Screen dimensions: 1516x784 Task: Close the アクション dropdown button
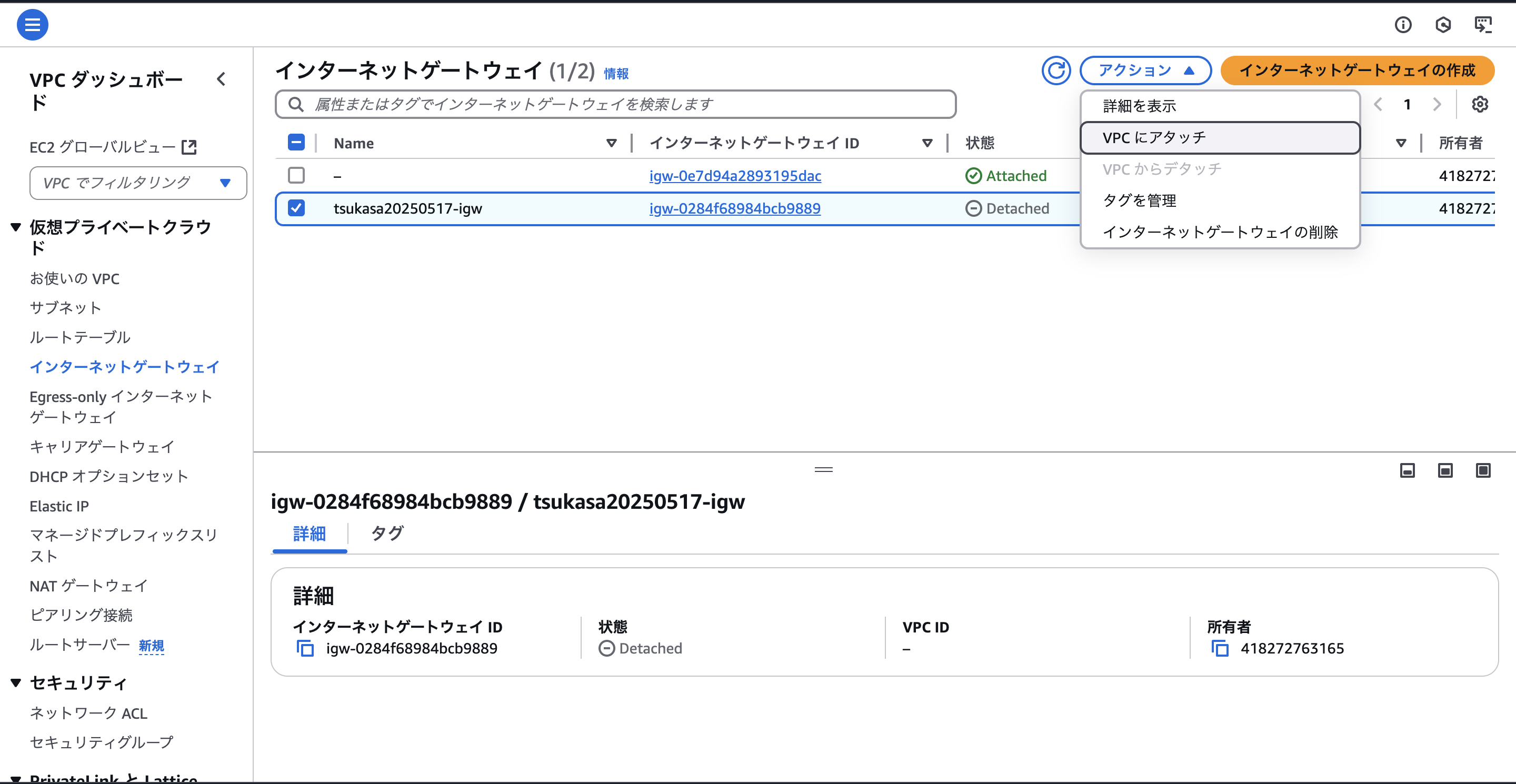pyautogui.click(x=1145, y=71)
